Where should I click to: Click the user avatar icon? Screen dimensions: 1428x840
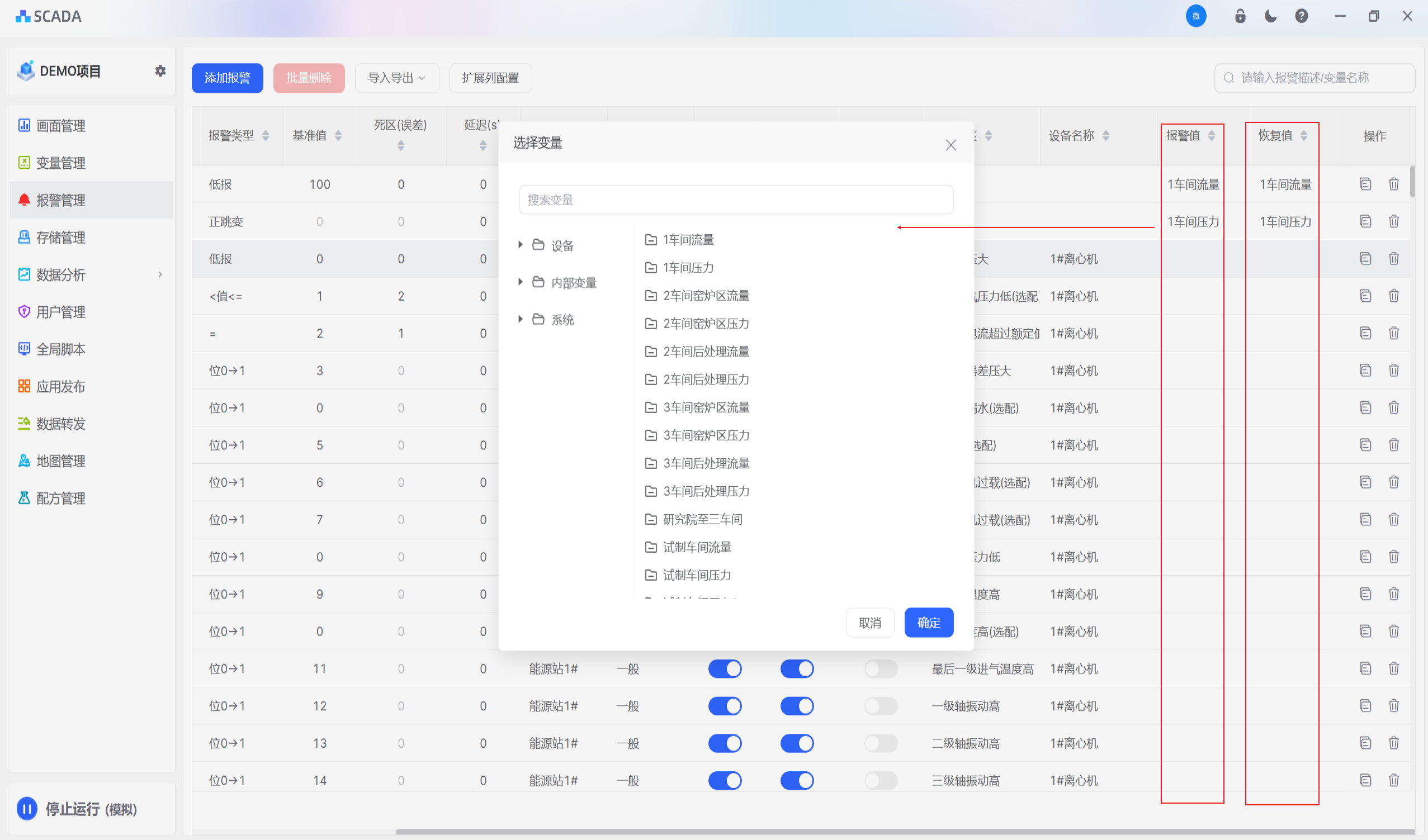[x=1195, y=16]
